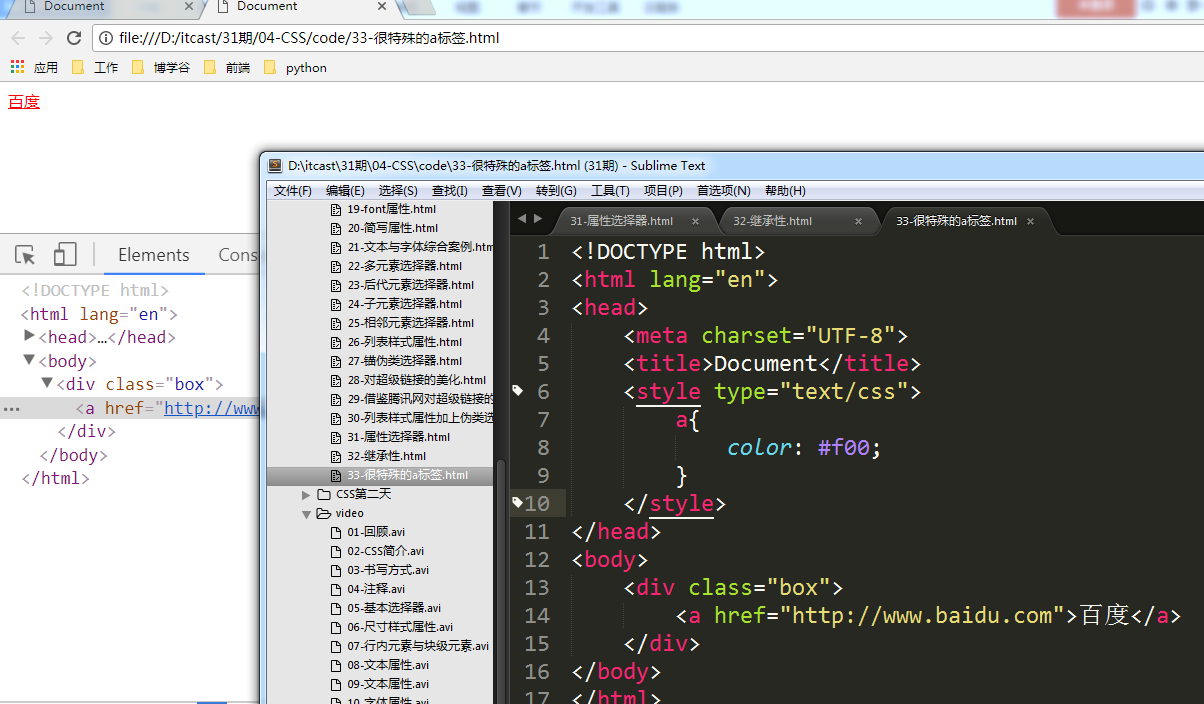
Task: Open 28-对超级链接的美化.html in sidebar
Action: tap(416, 380)
